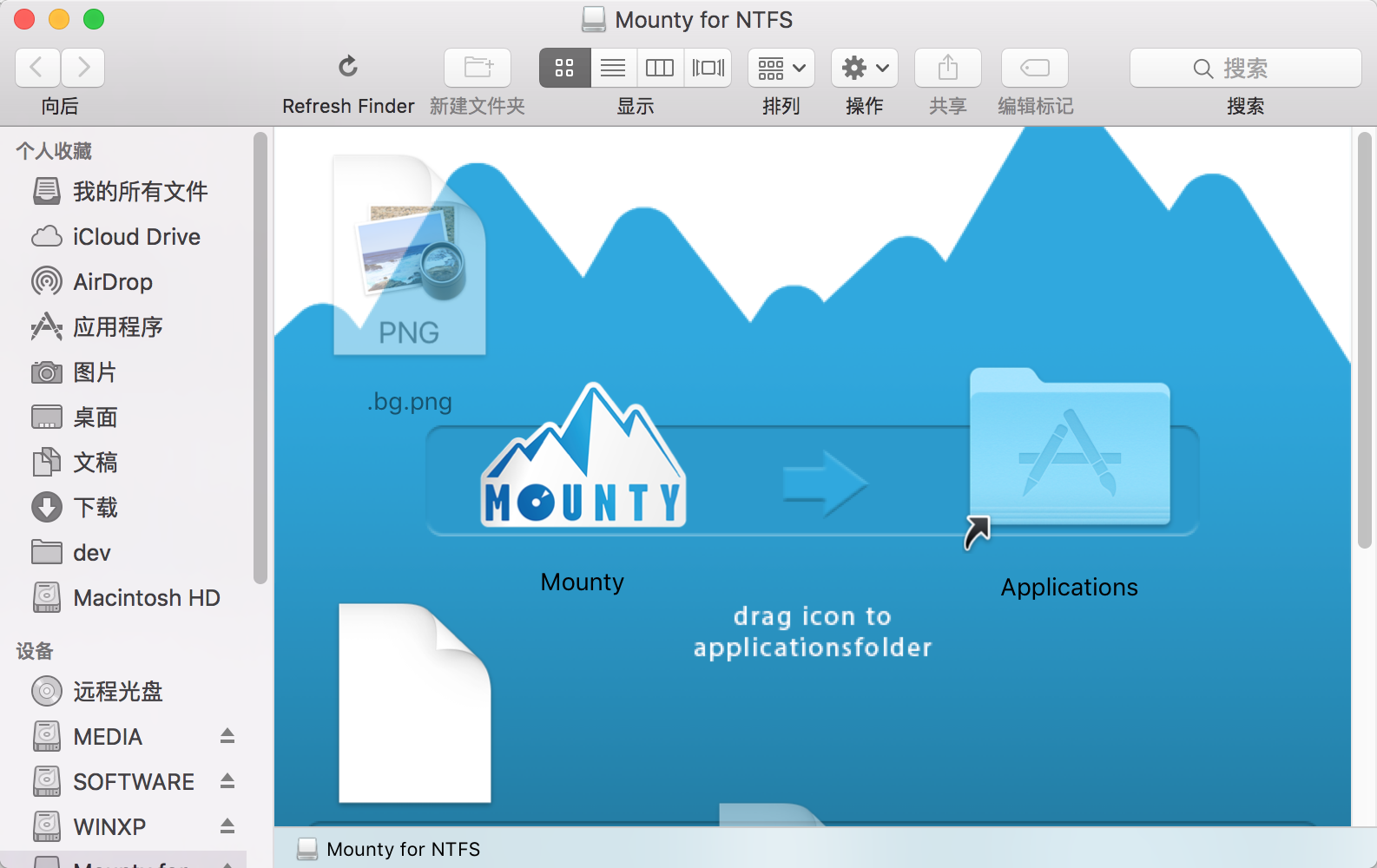Viewport: 1377px width, 868px height.
Task: Go forward with the right arrow button
Action: pyautogui.click(x=82, y=68)
